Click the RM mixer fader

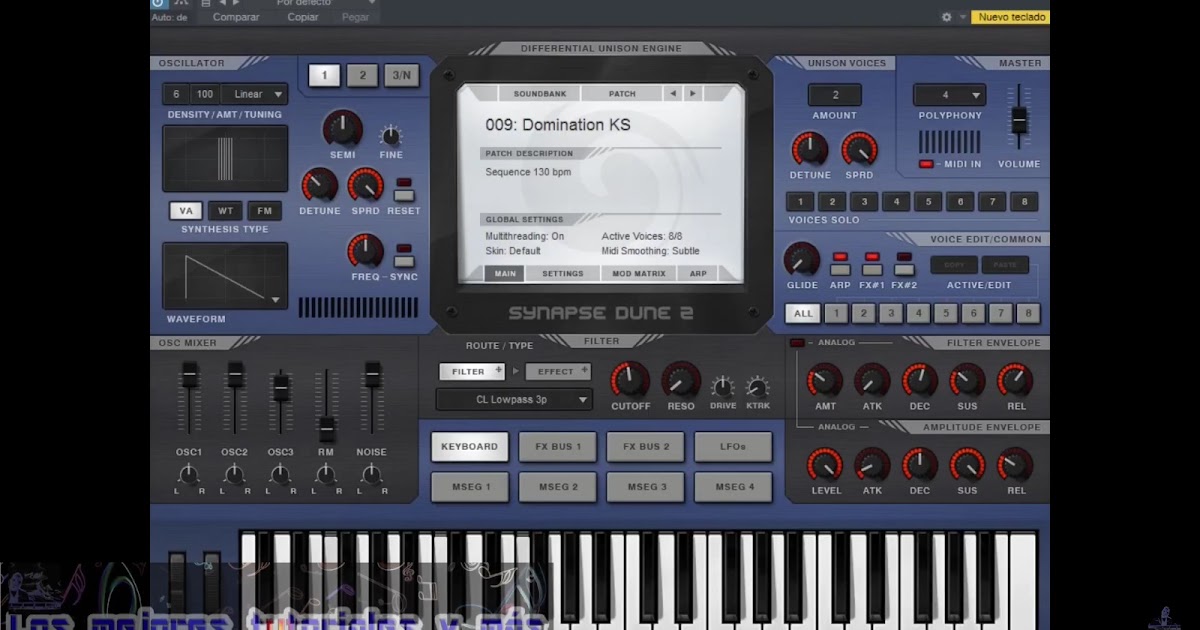(x=326, y=428)
